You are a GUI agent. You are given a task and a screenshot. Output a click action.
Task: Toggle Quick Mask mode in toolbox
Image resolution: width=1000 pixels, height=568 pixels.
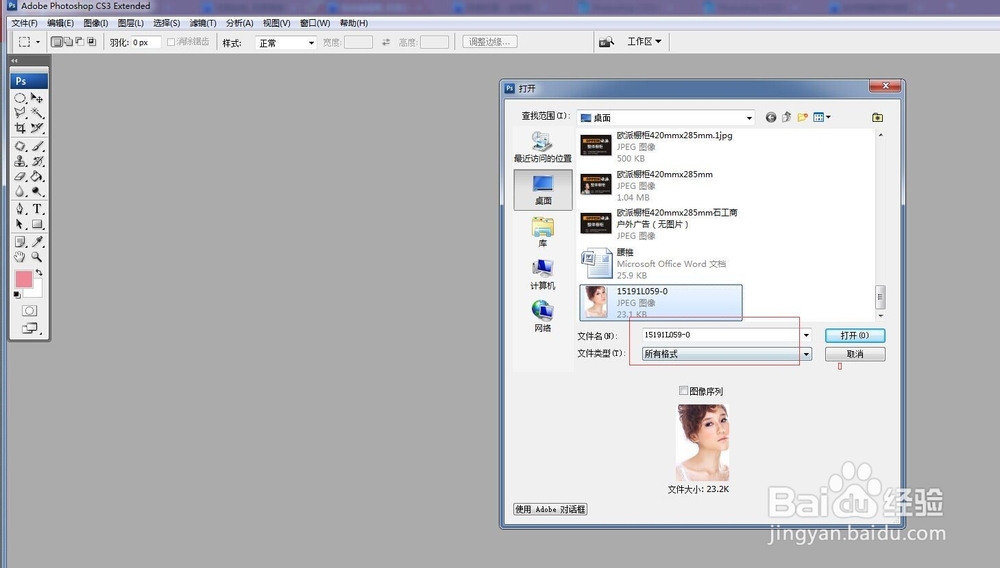pyautogui.click(x=29, y=310)
